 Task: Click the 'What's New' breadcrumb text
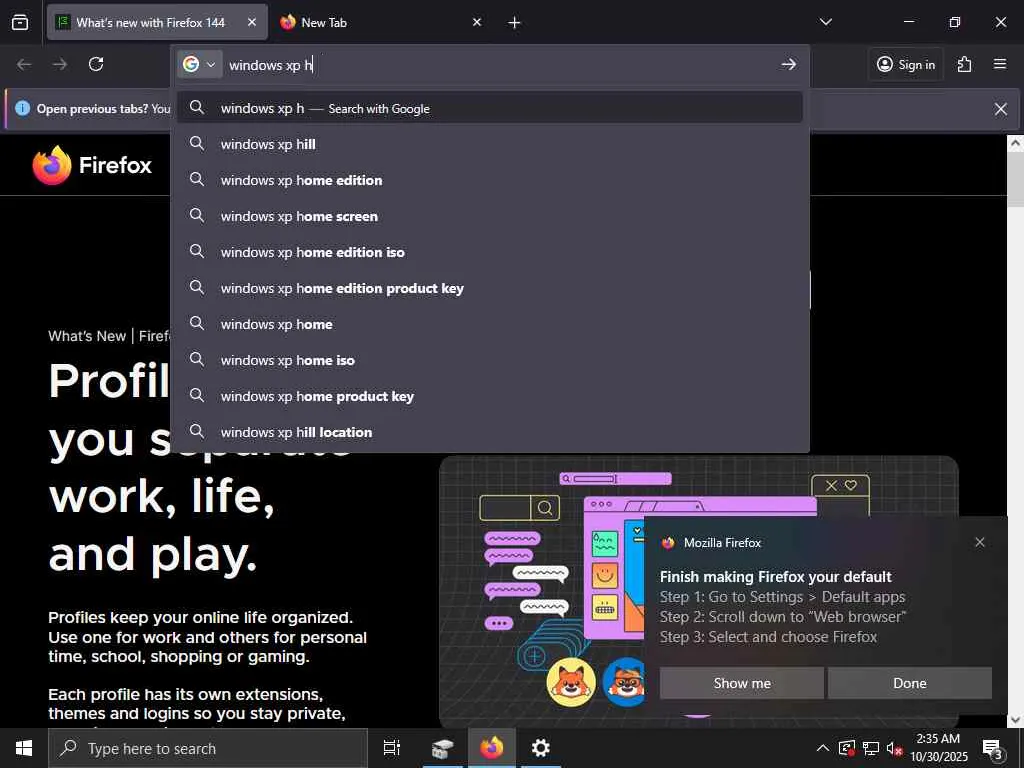pos(87,336)
